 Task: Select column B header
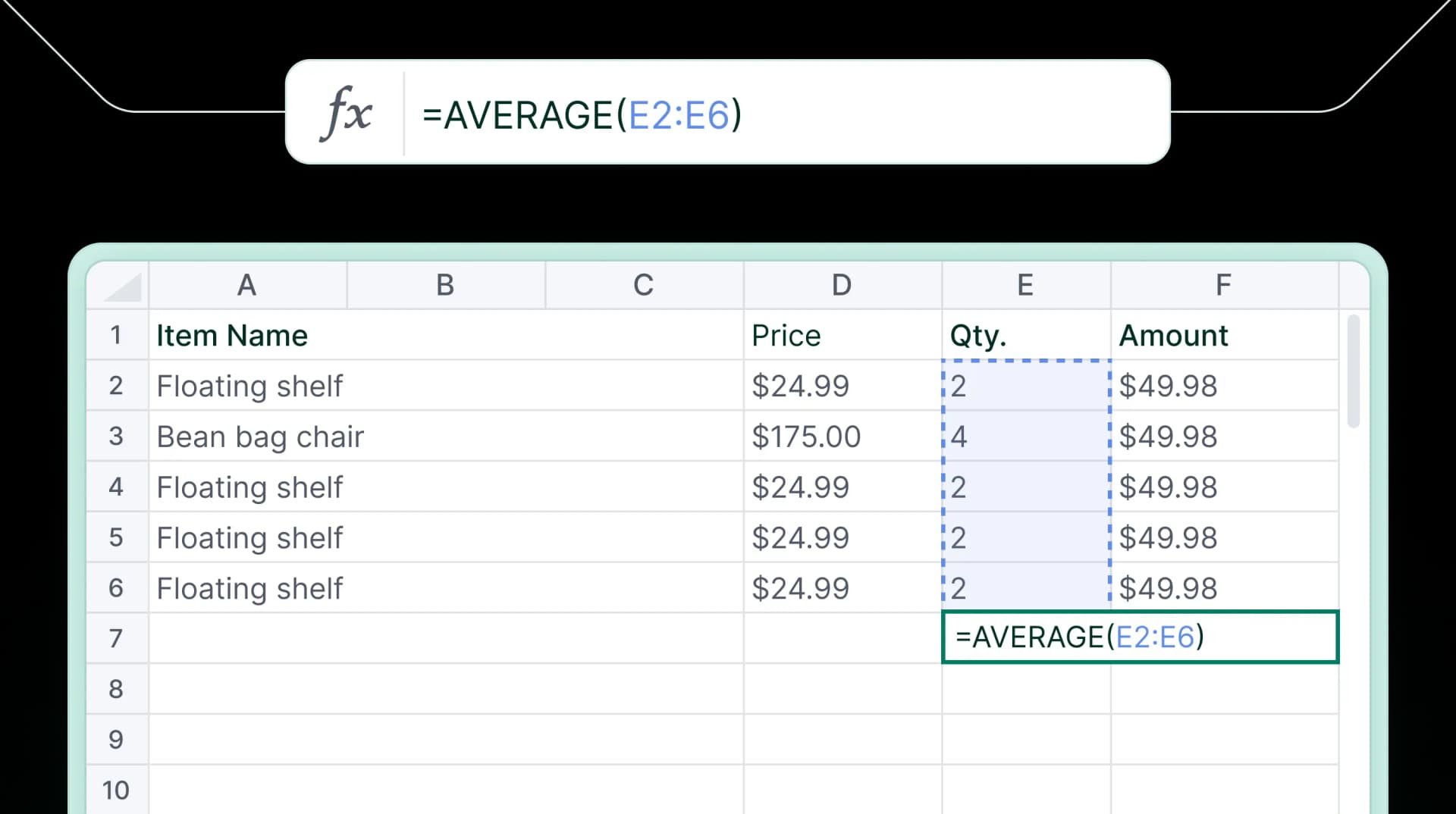tap(446, 285)
